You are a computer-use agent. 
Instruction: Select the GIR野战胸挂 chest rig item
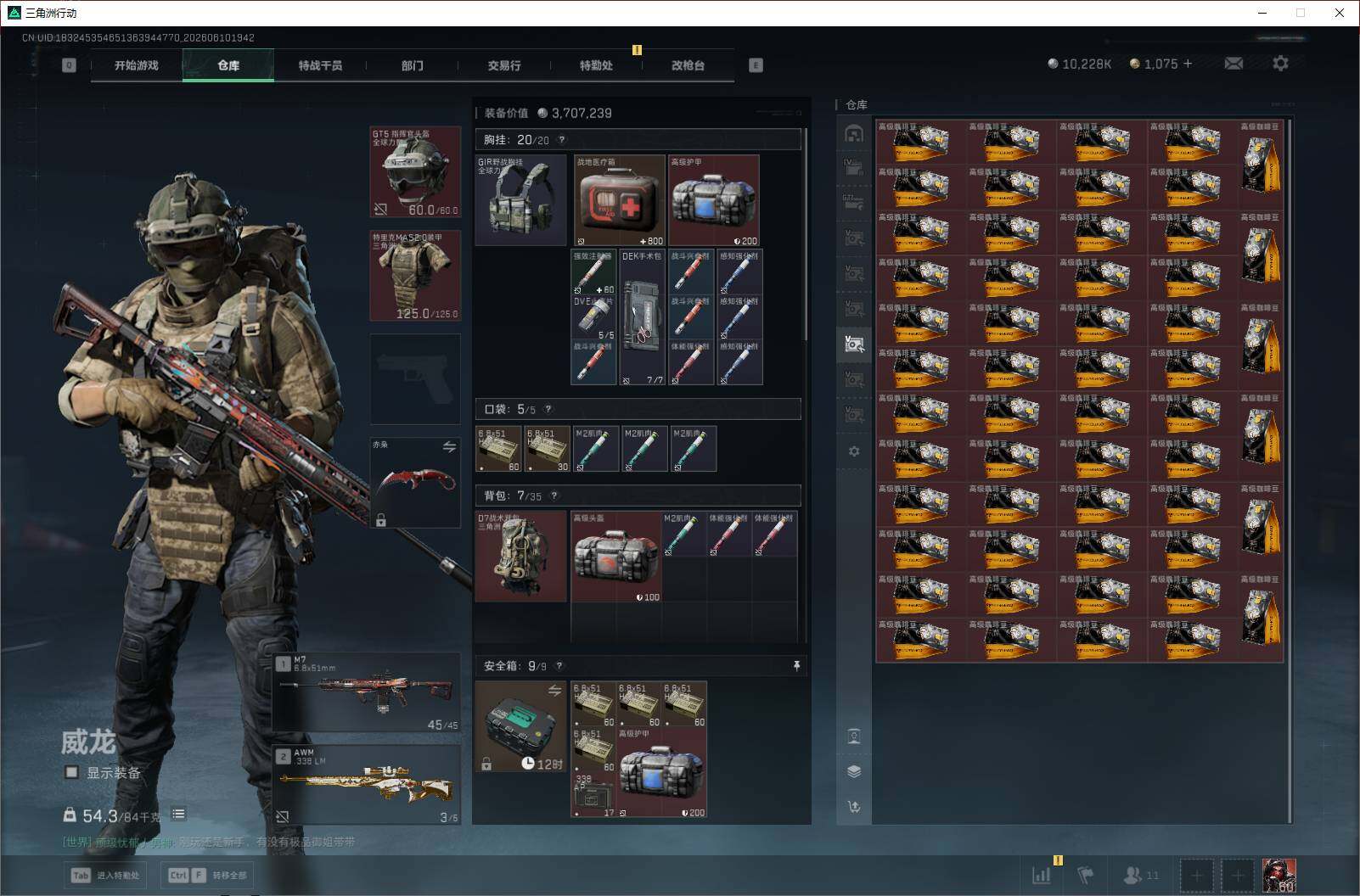point(521,200)
